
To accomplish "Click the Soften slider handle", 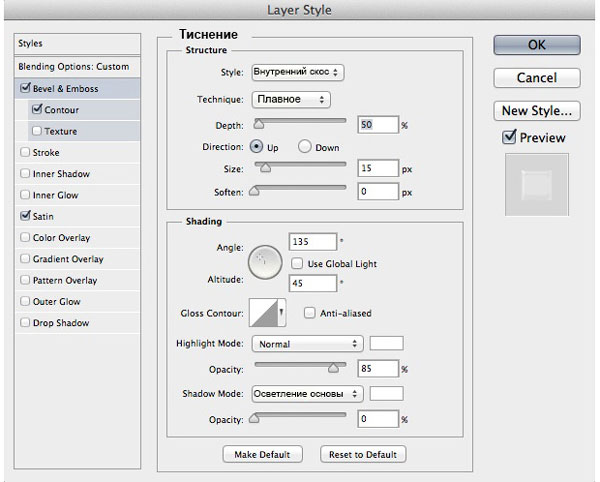I will click(254, 191).
